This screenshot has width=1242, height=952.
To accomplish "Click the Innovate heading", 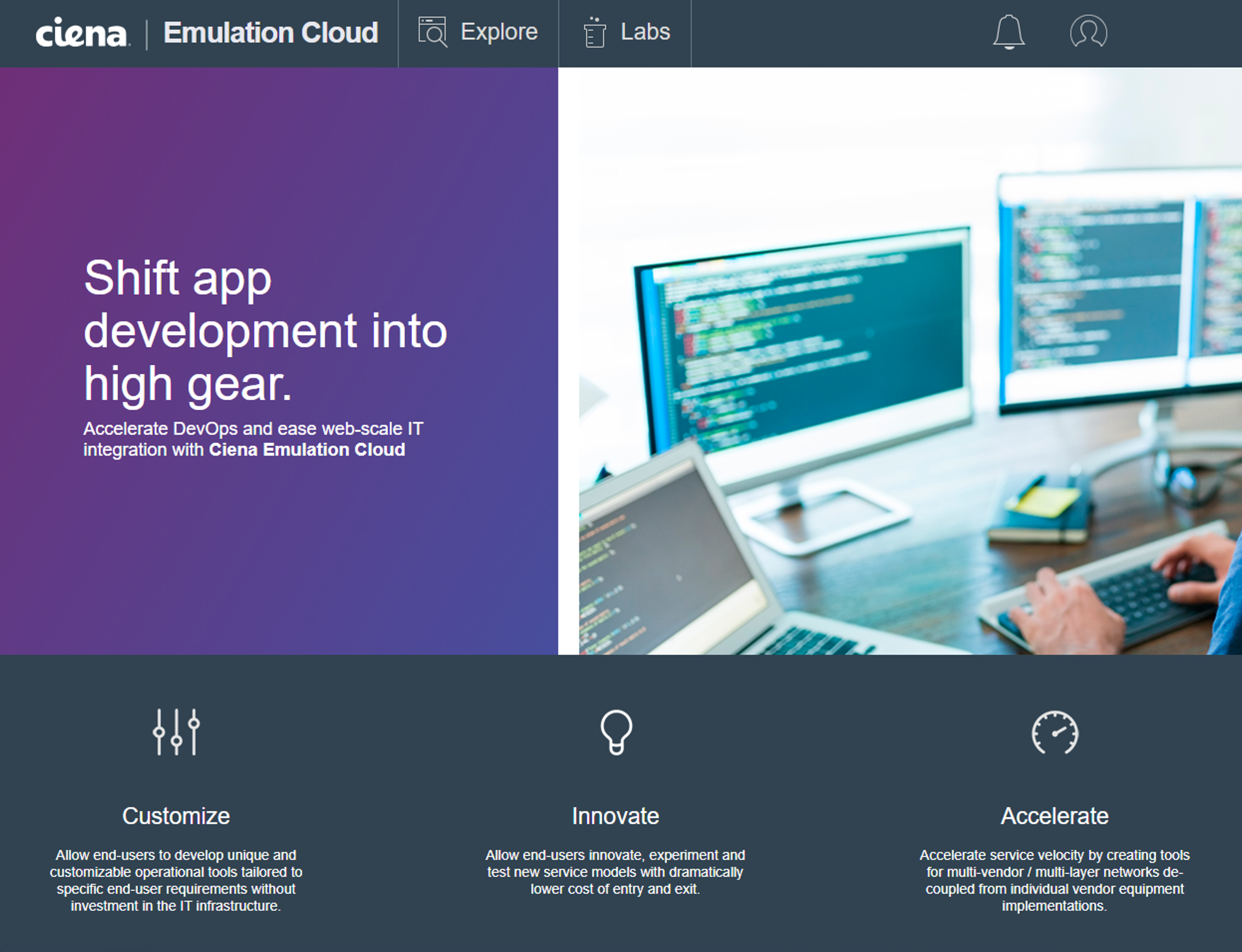I will 615,816.
